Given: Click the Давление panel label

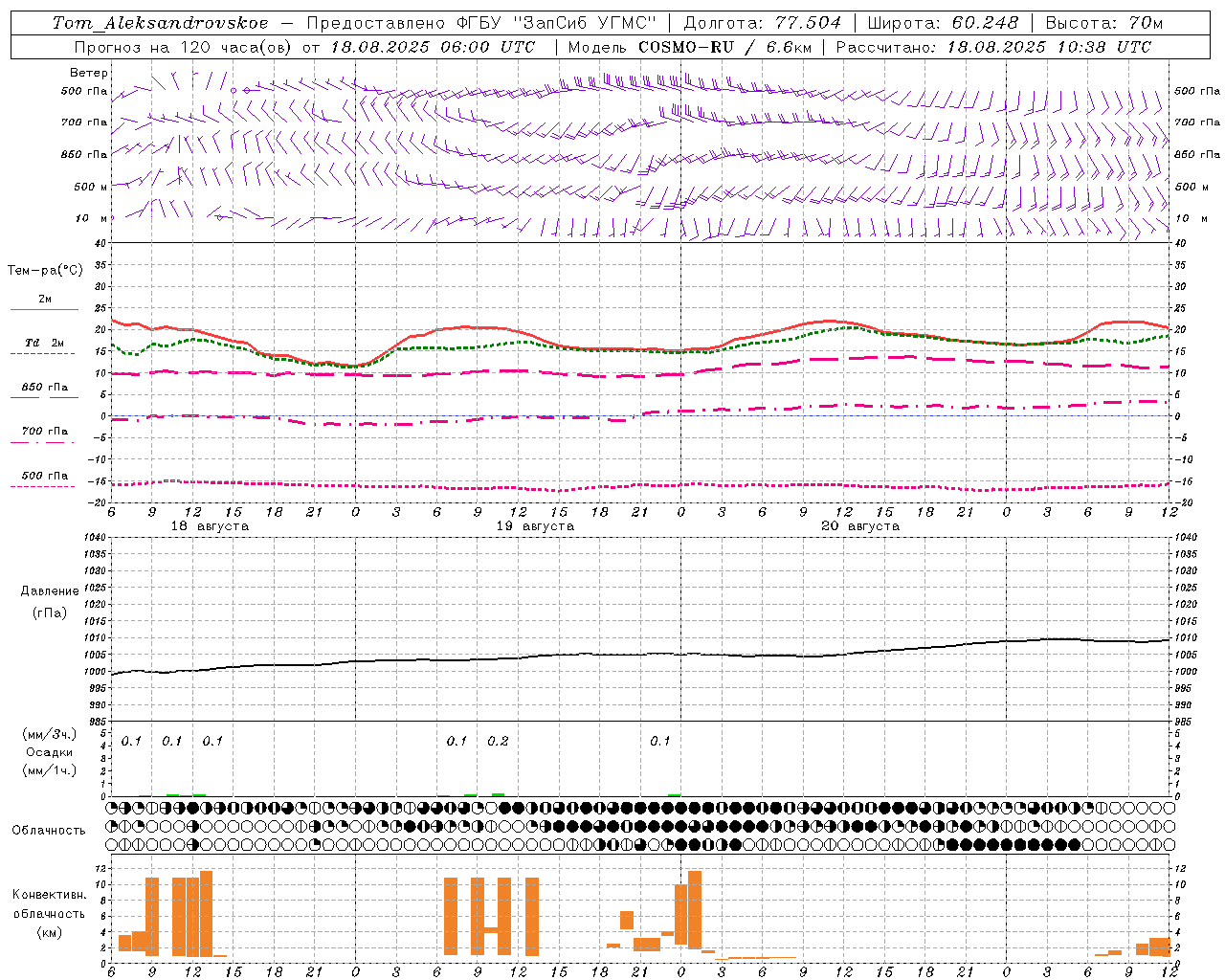Looking at the screenshot, I should point(50,591).
